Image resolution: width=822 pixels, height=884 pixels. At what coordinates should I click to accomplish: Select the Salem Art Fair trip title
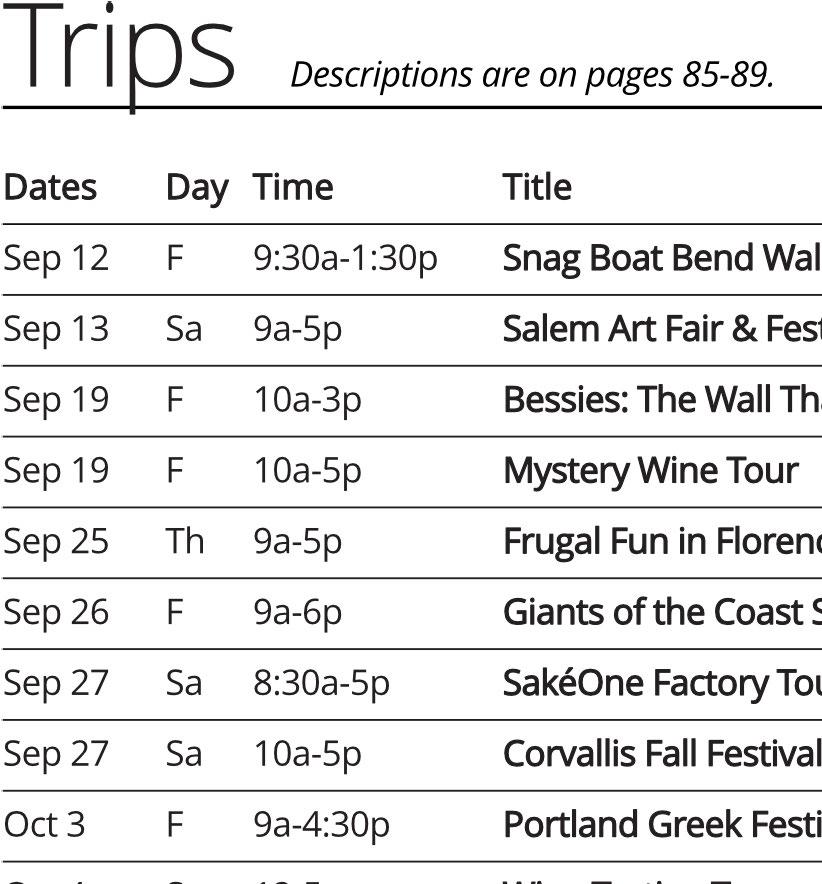pos(660,330)
